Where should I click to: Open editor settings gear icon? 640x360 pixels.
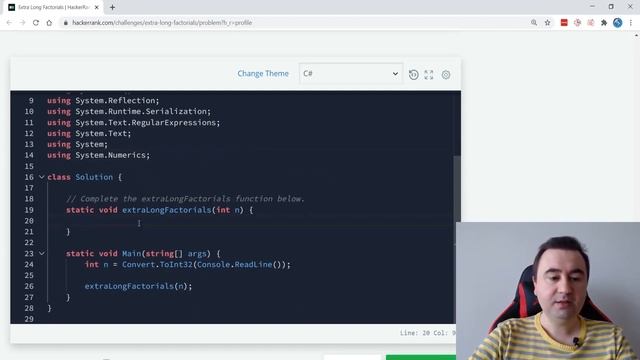pyautogui.click(x=446, y=75)
